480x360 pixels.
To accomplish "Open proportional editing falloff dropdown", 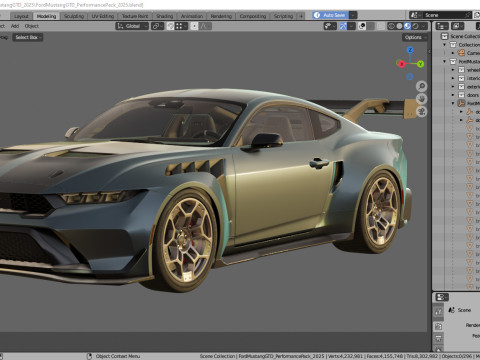I will [206, 26].
